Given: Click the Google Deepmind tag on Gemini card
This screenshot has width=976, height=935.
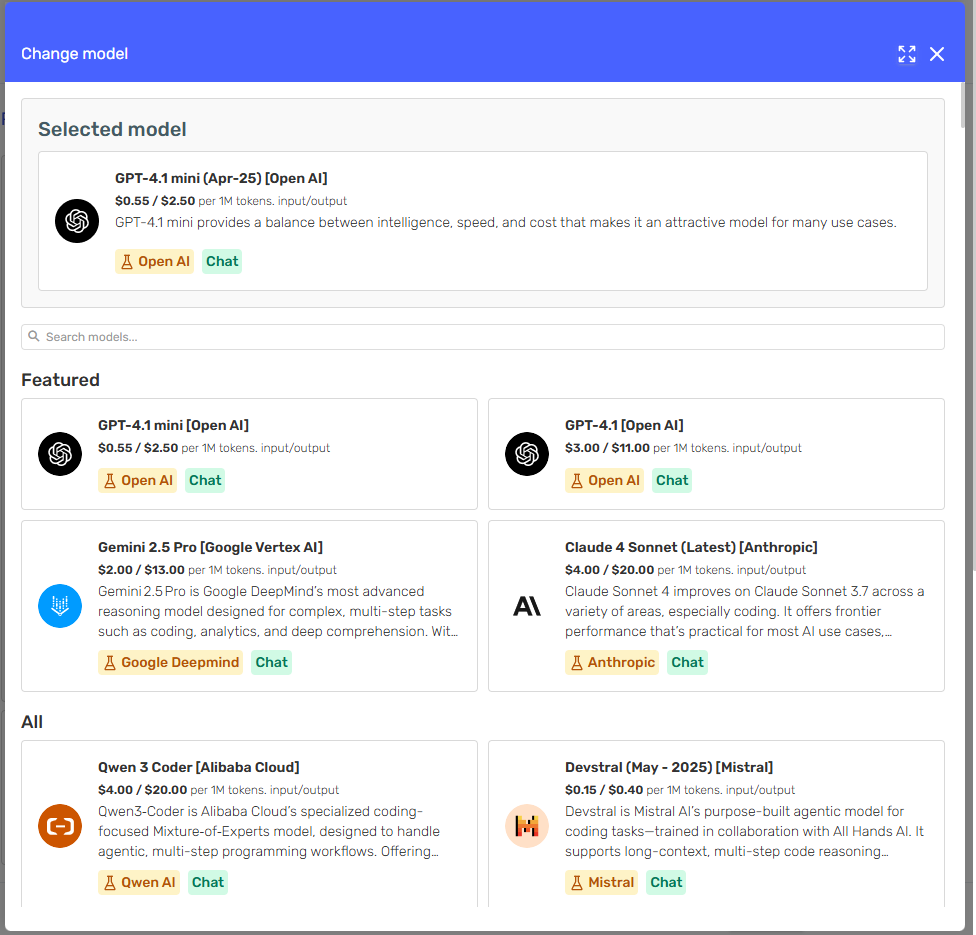Looking at the screenshot, I should pos(171,662).
